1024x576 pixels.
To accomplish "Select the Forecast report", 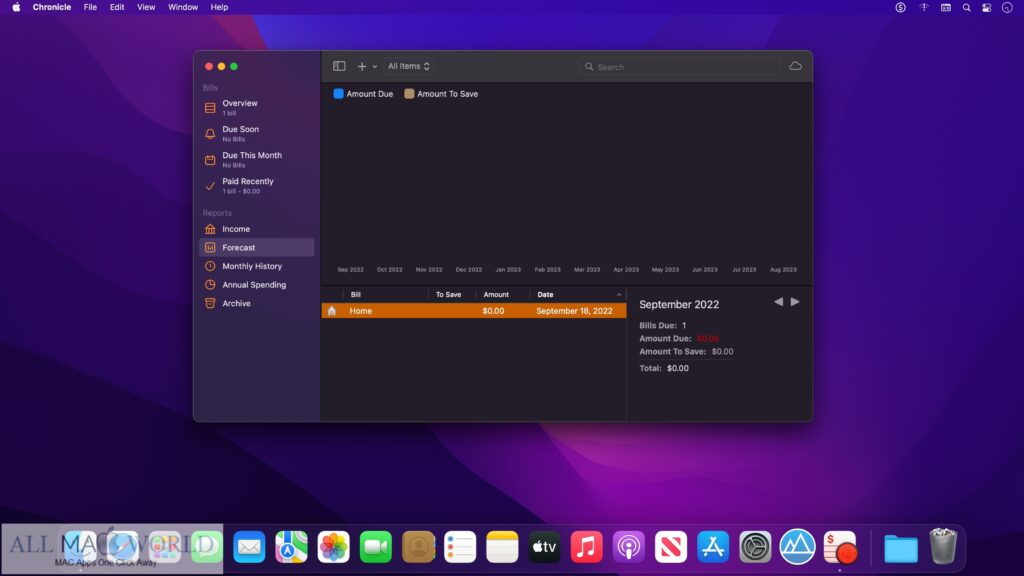I will click(257, 248).
